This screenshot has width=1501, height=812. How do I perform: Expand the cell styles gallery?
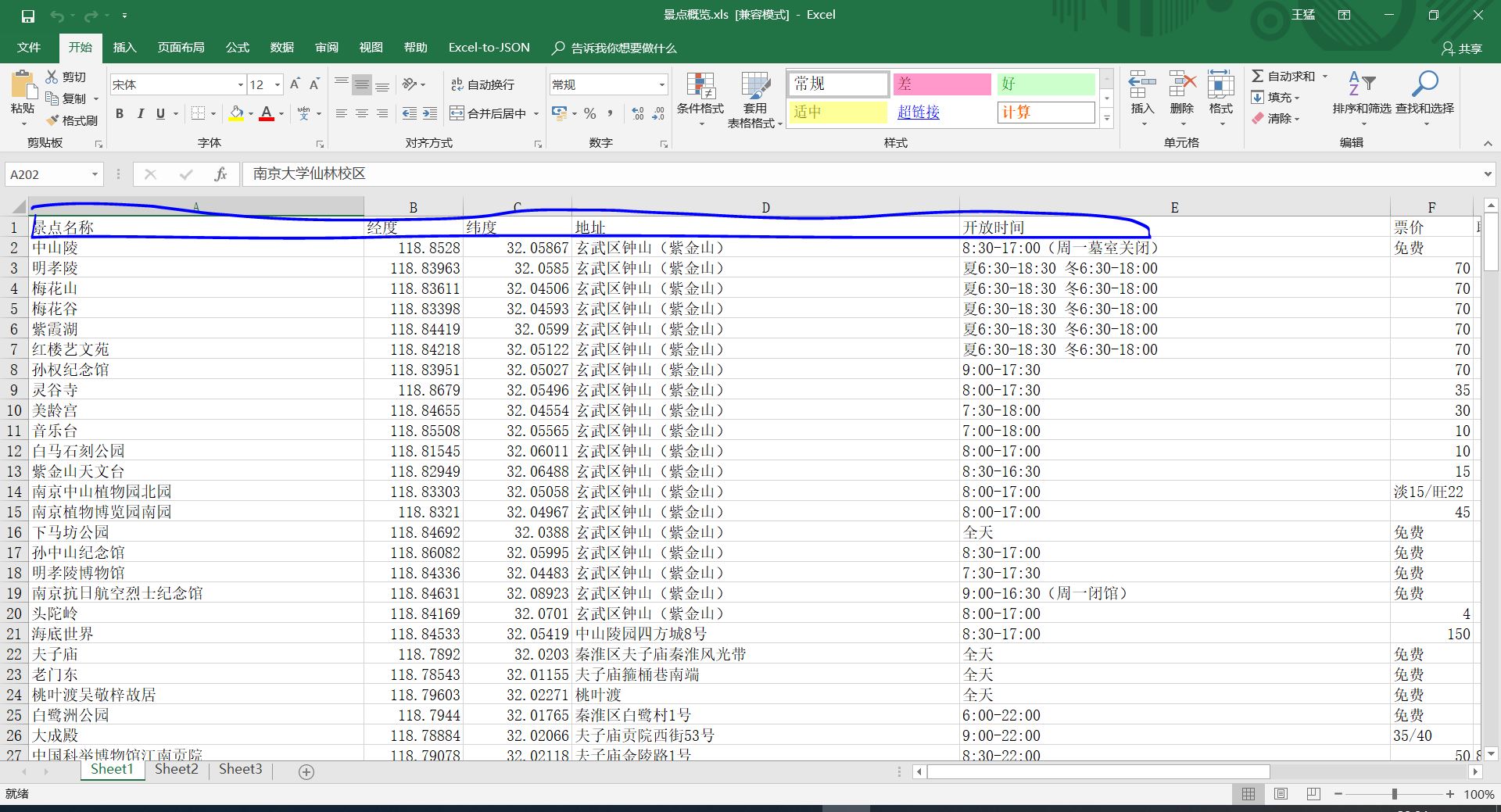point(1107,119)
